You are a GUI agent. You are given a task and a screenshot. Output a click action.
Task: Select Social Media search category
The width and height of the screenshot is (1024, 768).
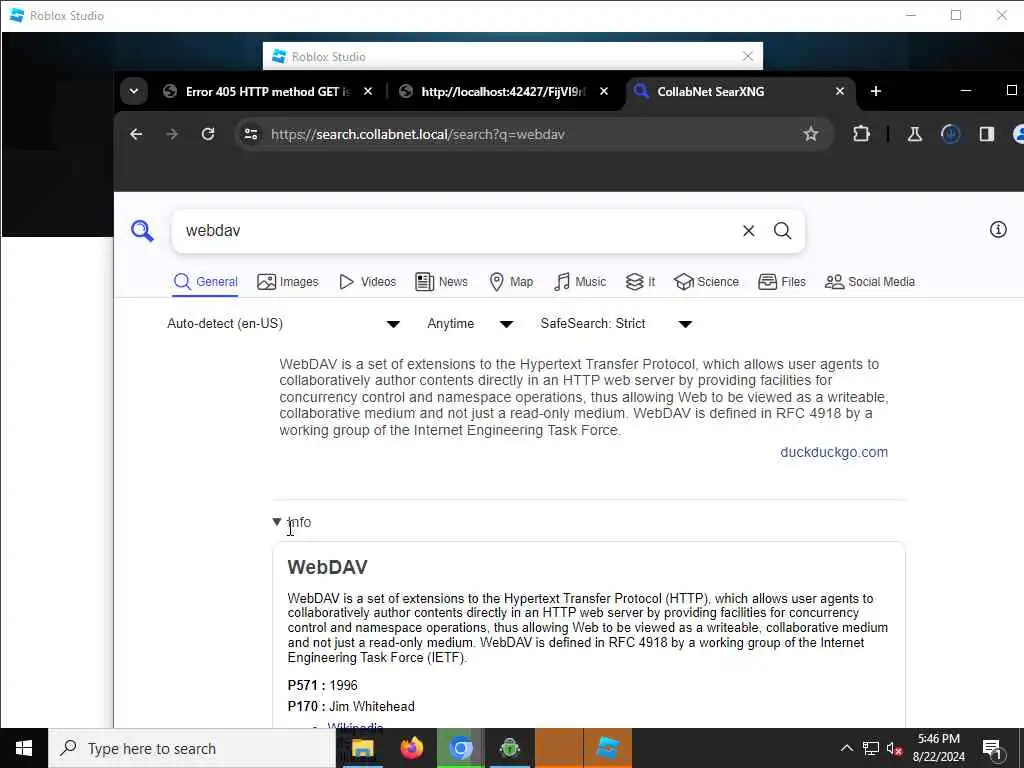pos(870,281)
